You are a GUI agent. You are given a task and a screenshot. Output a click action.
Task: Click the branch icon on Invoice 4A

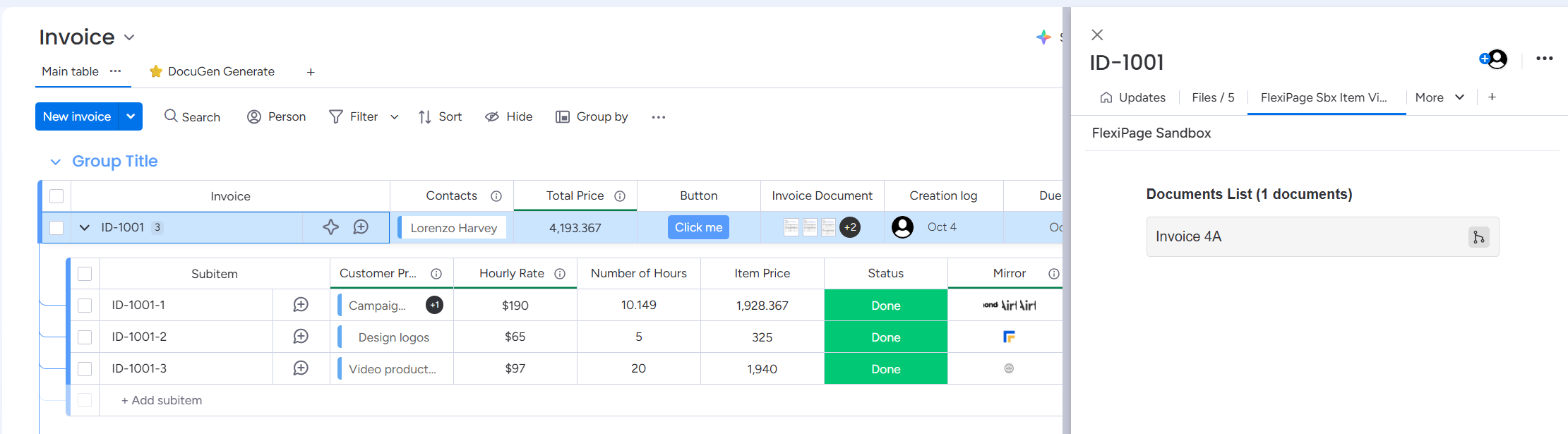pyautogui.click(x=1478, y=237)
